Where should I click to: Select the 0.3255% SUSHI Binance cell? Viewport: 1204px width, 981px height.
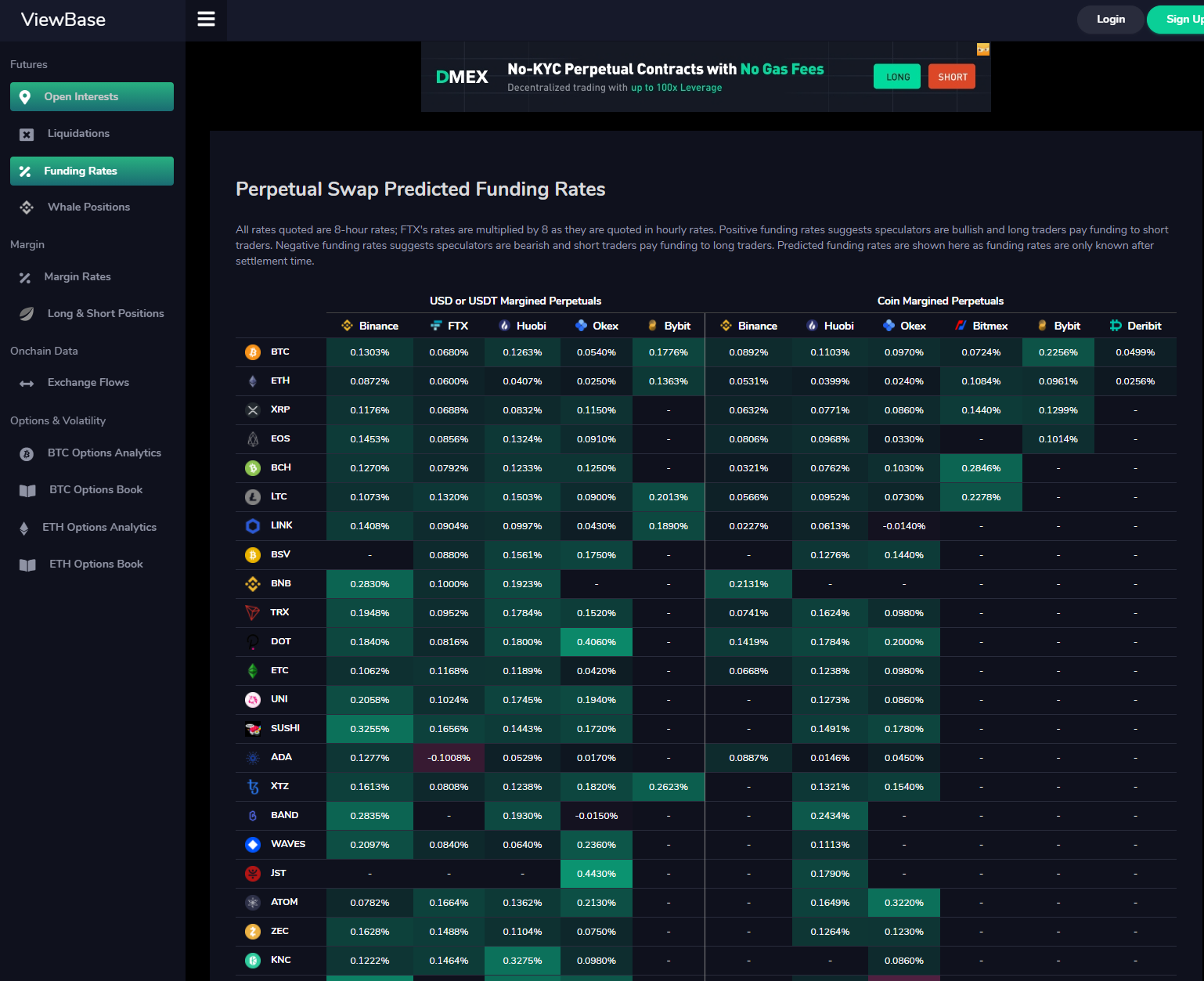coord(369,729)
